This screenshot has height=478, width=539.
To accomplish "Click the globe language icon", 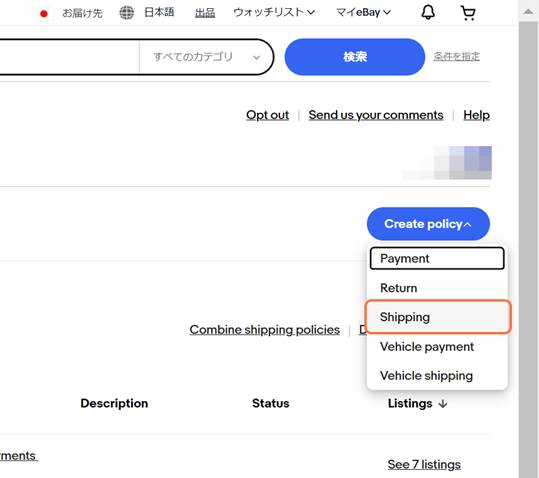I will (x=126, y=13).
